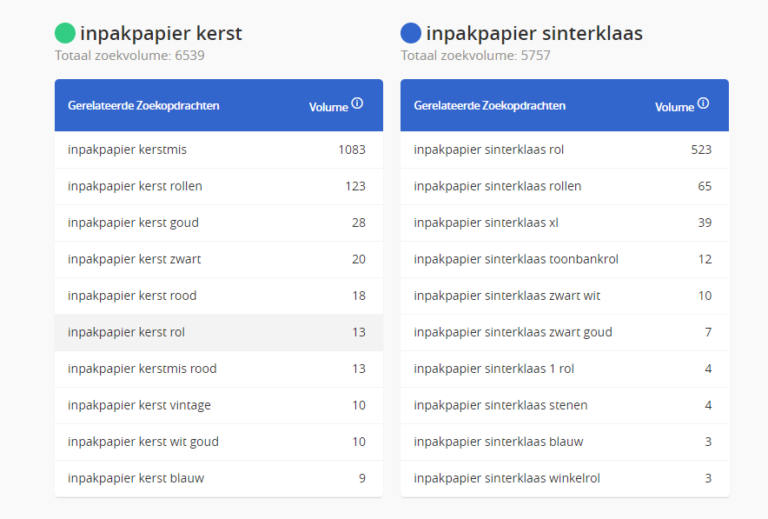The image size is (768, 519).
Task: Click the 'inpakpapier sinterklaas' heading
Action: point(534,34)
